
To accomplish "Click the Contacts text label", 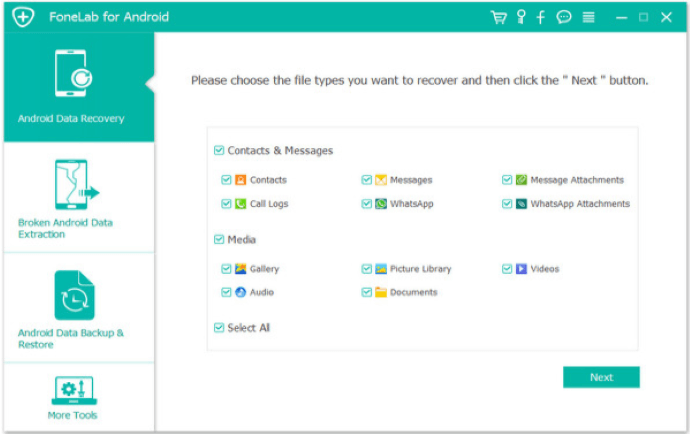I will 268,180.
